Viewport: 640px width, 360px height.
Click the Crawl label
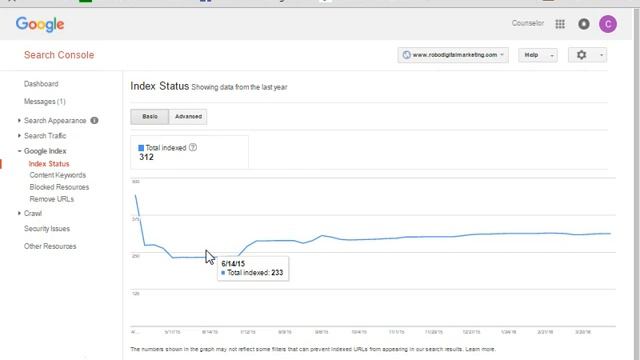[x=33, y=213]
